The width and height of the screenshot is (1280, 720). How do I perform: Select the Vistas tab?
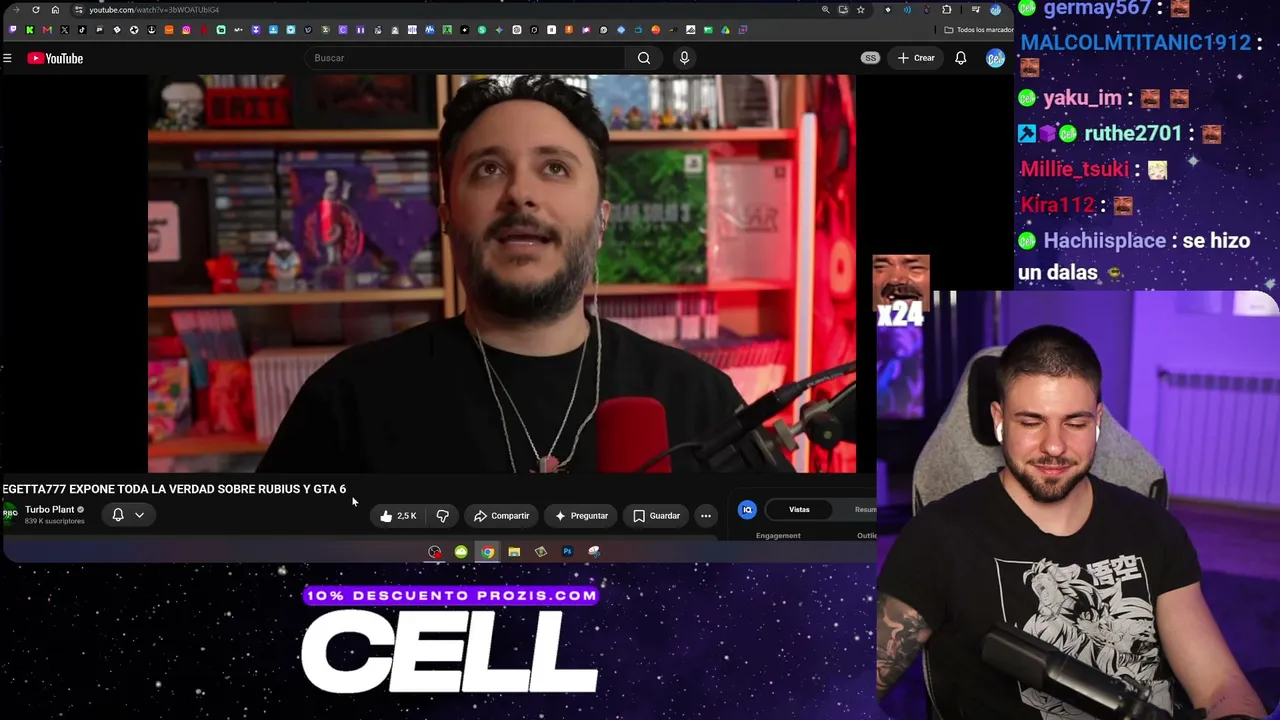point(799,510)
